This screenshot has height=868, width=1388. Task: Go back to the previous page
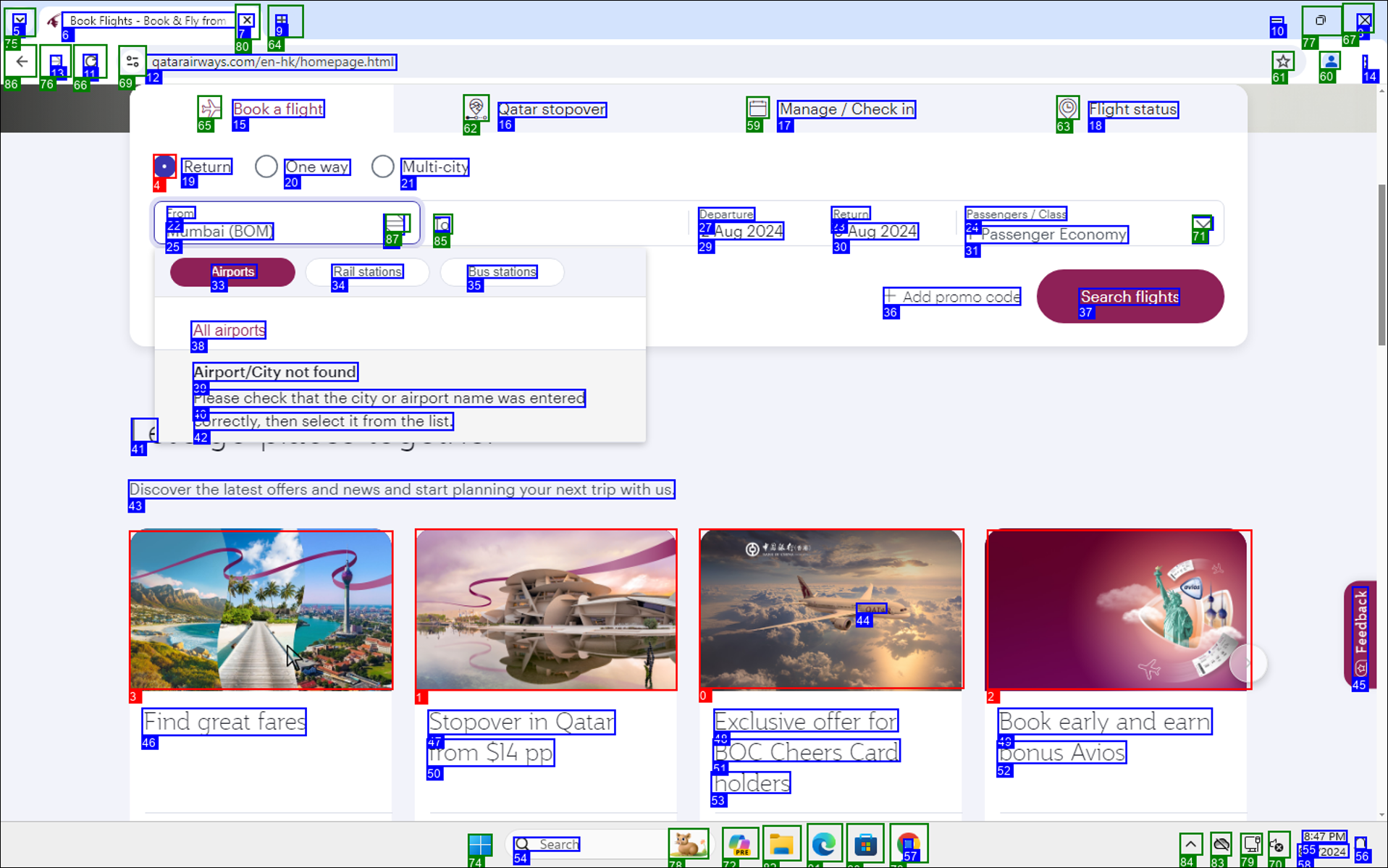[22, 62]
